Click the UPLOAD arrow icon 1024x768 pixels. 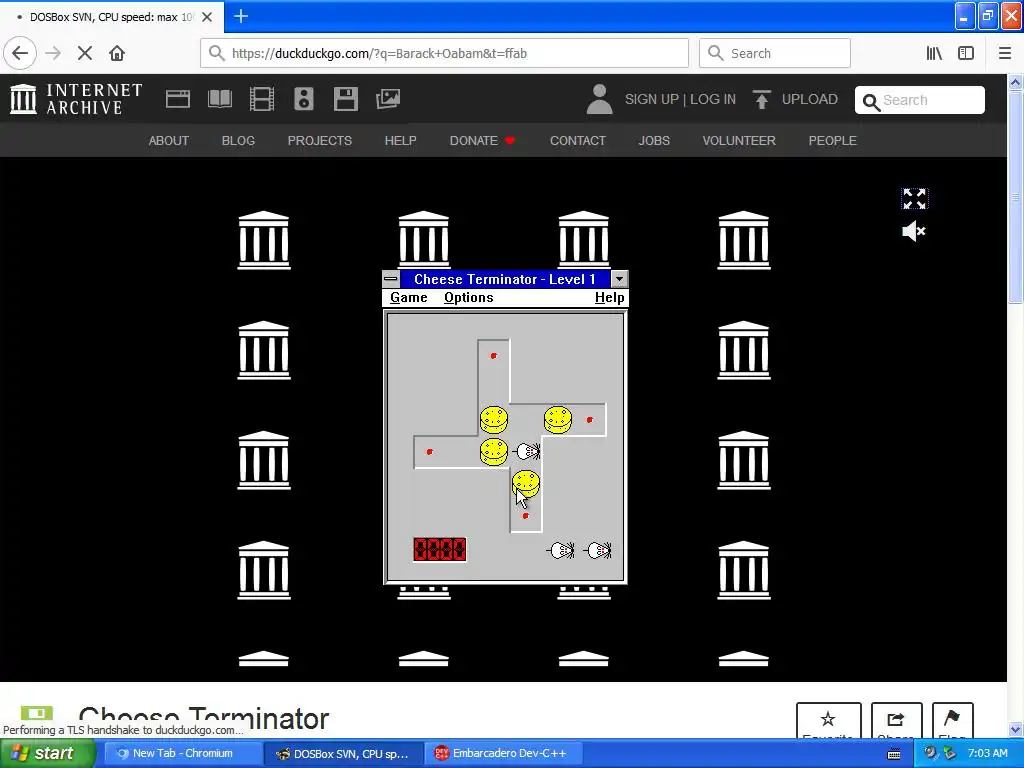[x=761, y=99]
